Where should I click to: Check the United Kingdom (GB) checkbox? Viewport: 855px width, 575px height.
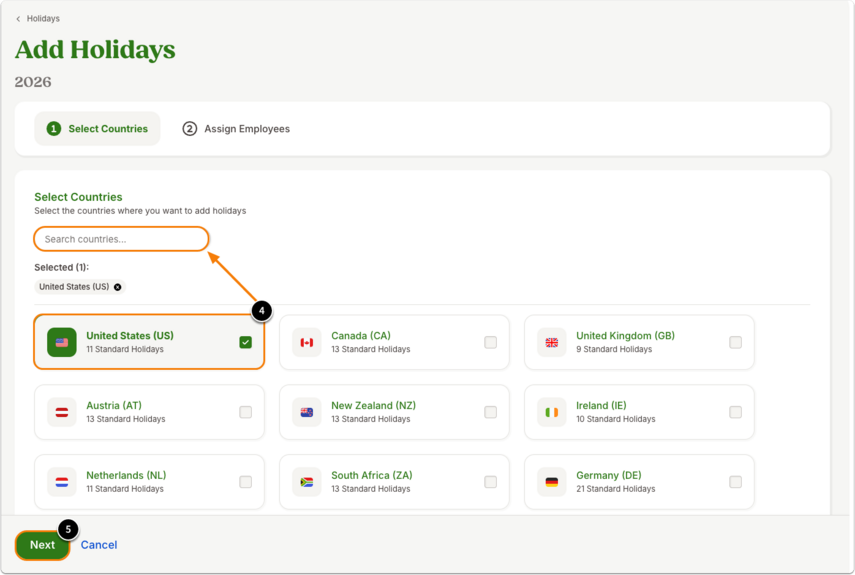click(x=736, y=342)
